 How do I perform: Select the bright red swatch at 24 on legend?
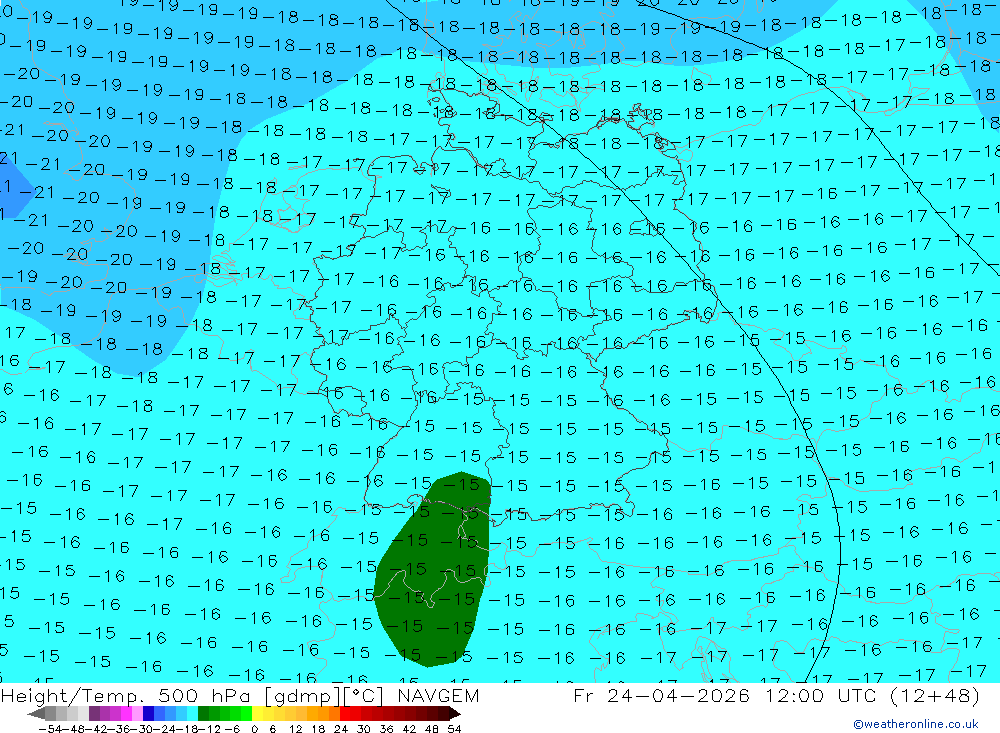344,714
